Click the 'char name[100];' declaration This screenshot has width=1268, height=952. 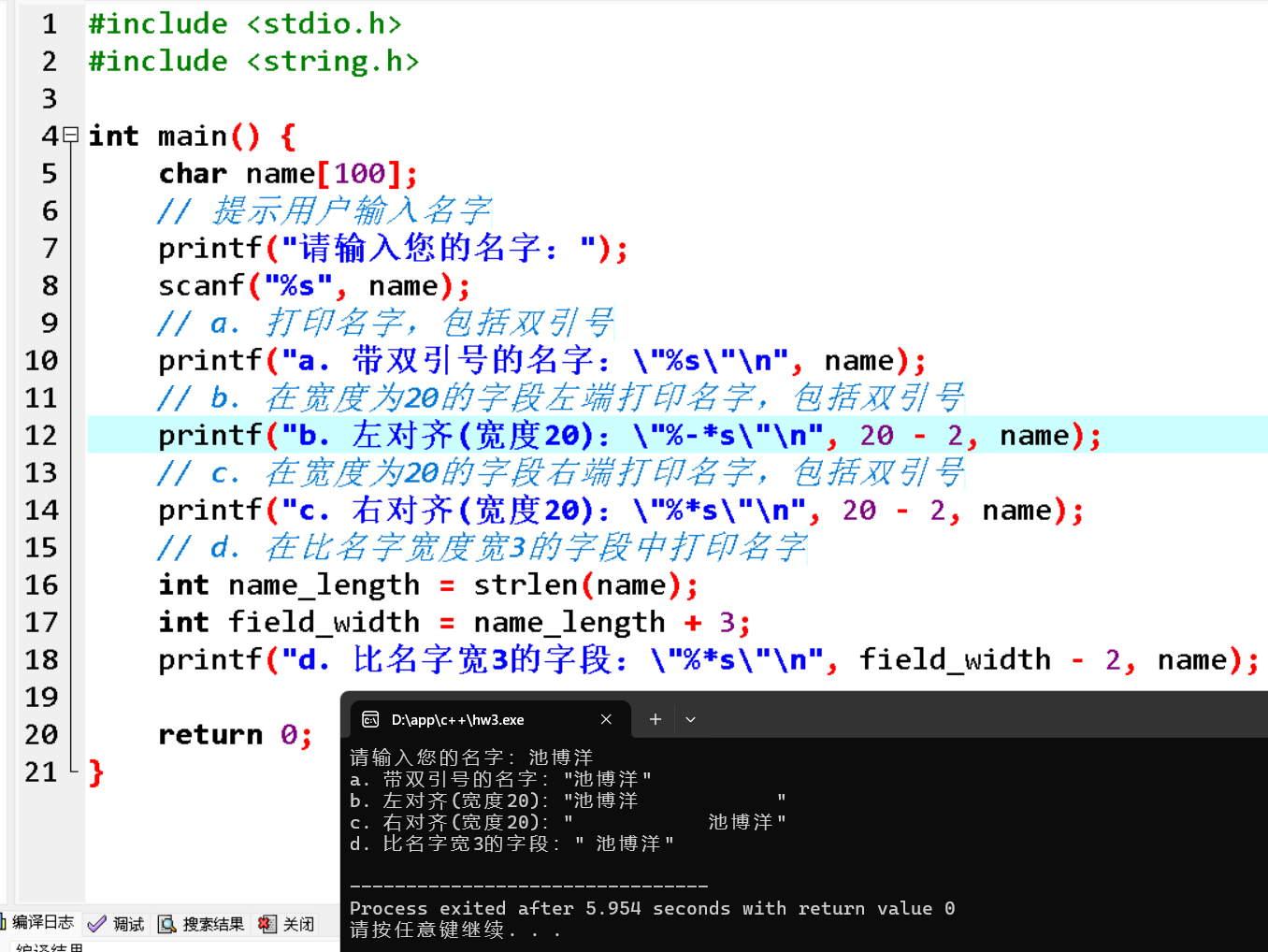[288, 173]
